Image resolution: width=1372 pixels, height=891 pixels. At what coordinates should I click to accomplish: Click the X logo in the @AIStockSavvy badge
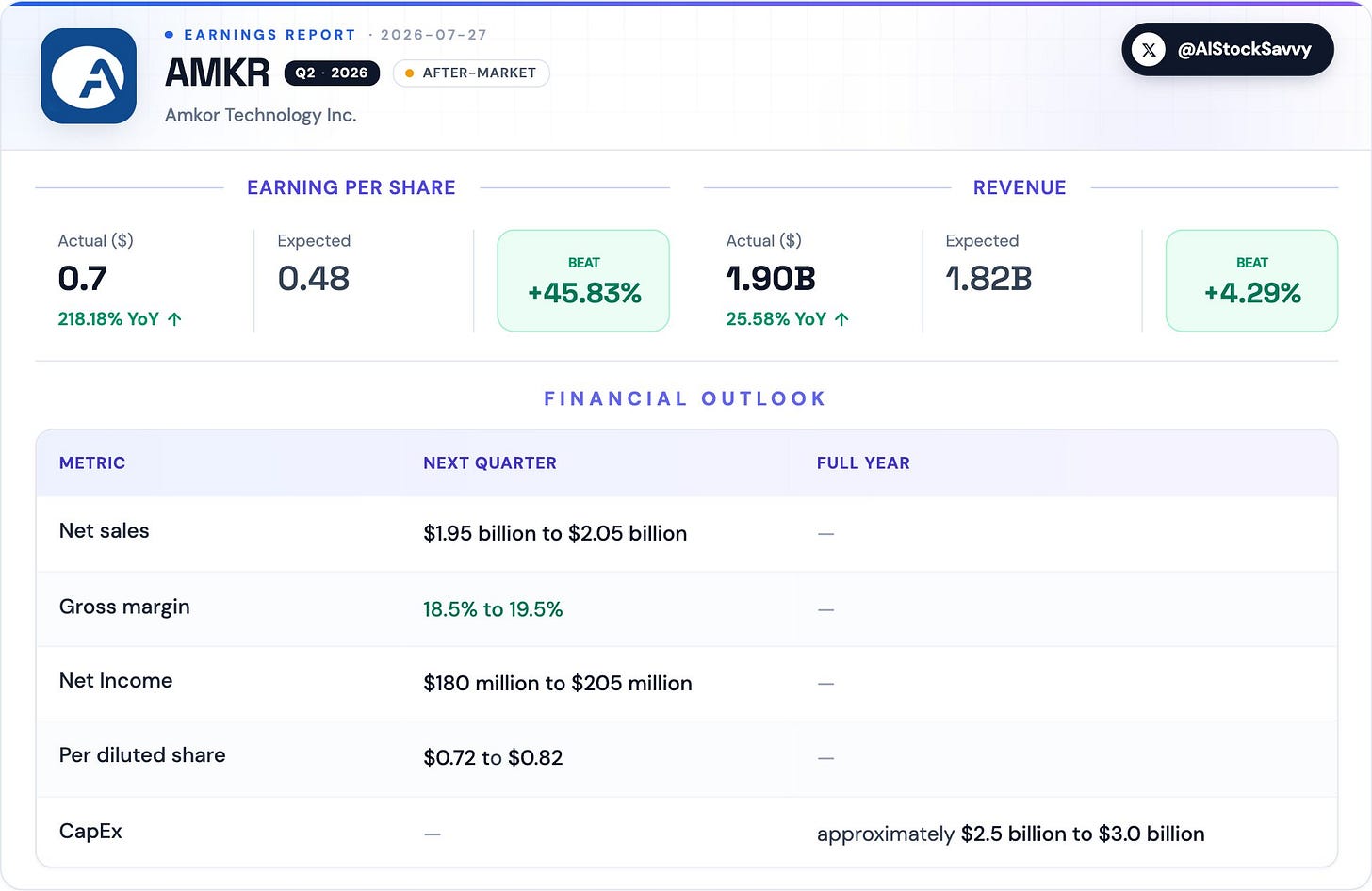[1149, 50]
